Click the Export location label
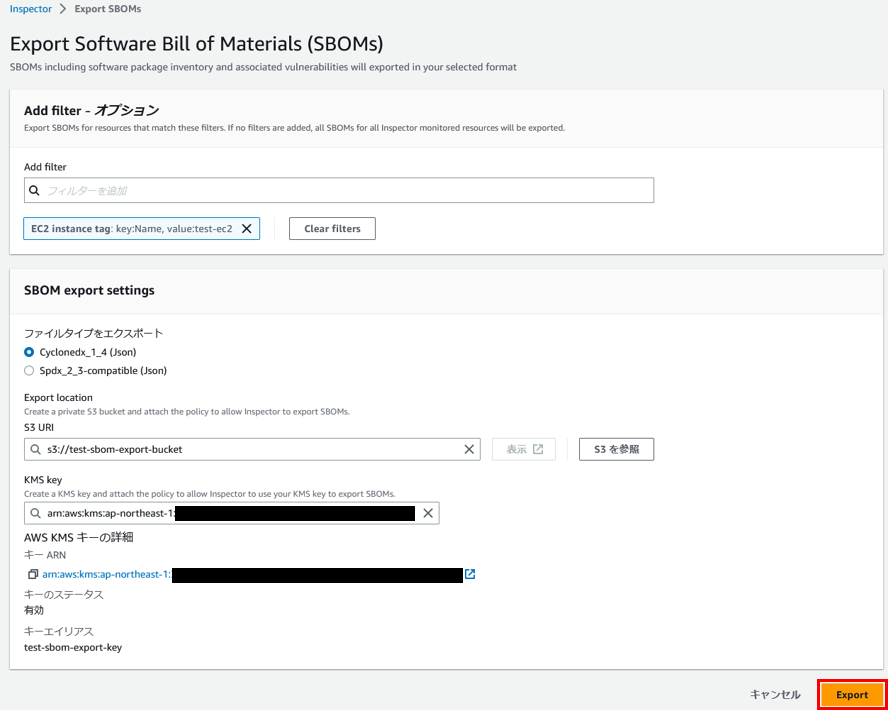Screen dimensions: 888x710 tap(58, 398)
